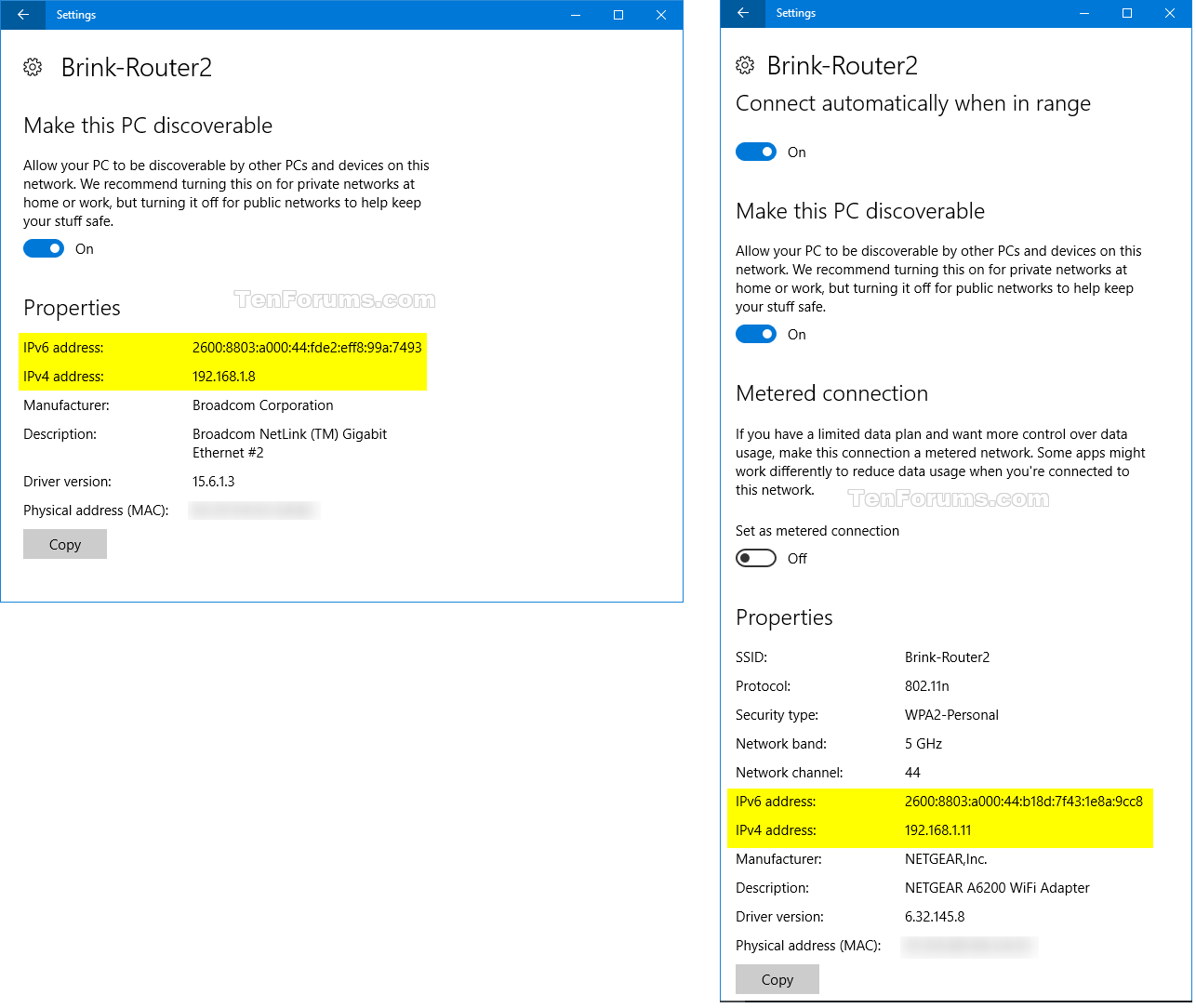Click network channel value 44
This screenshot has width=1196, height=1008.
[x=912, y=773]
